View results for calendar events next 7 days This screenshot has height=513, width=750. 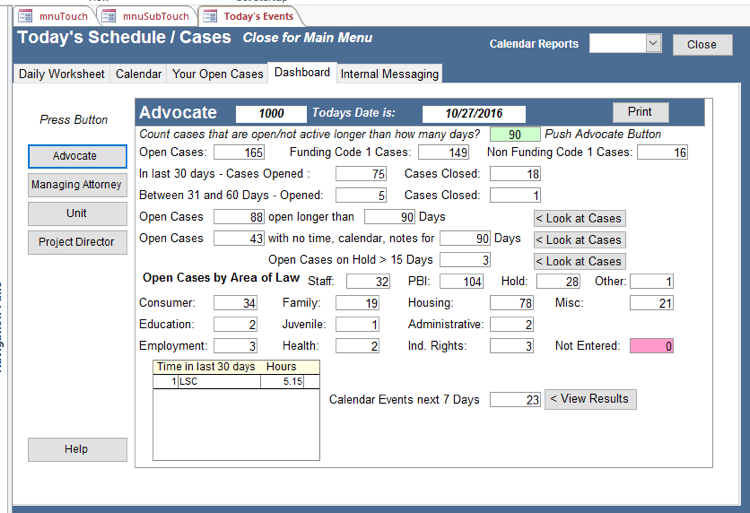tap(589, 399)
